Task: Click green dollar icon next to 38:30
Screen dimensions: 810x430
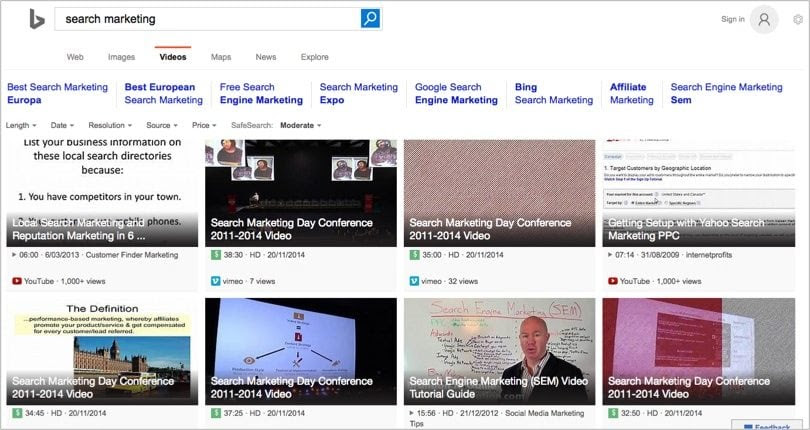Action: [x=215, y=255]
